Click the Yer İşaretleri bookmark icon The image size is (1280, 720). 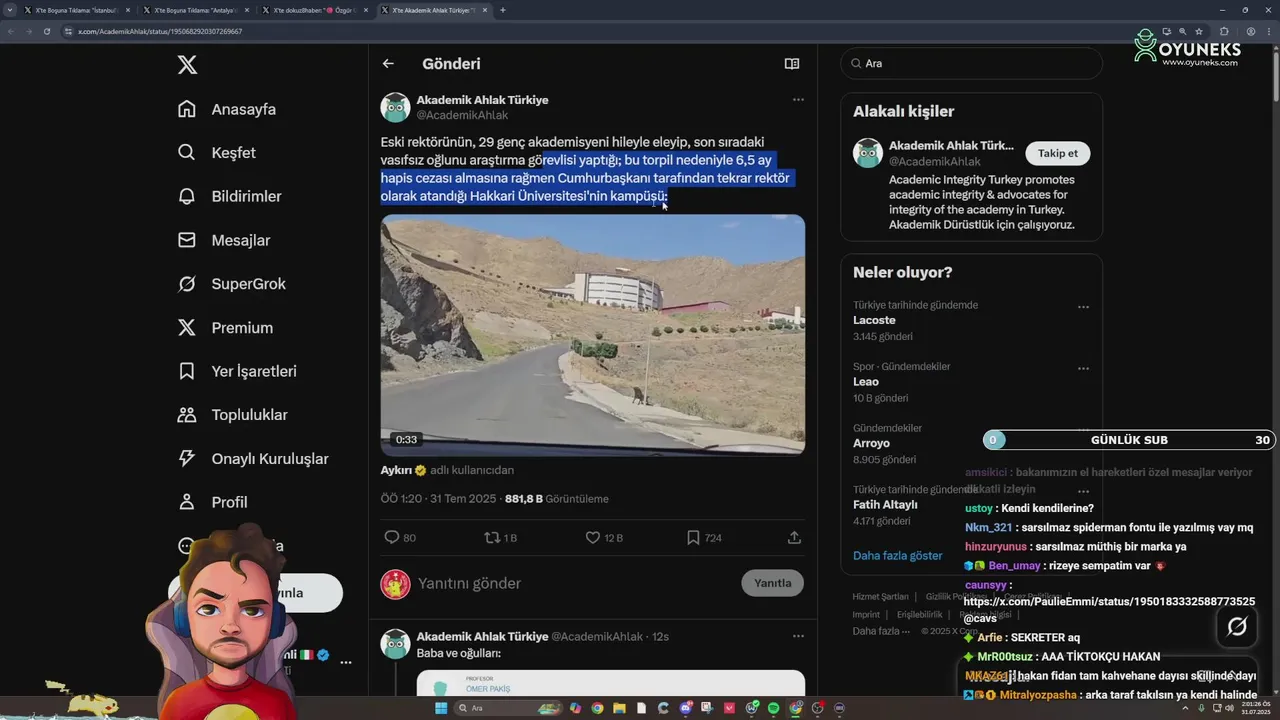(x=186, y=371)
